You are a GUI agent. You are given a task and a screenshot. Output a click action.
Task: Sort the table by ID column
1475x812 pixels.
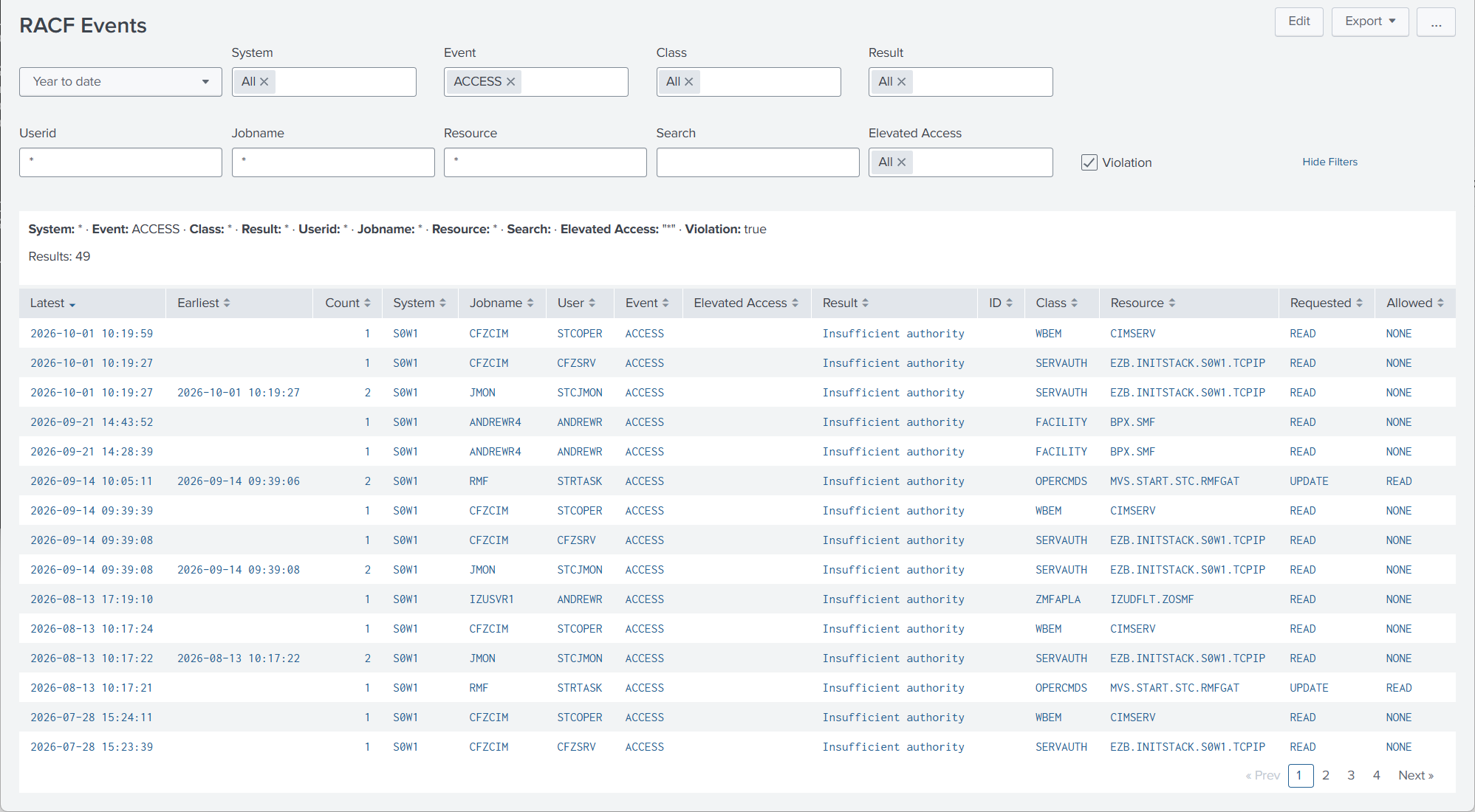1001,303
